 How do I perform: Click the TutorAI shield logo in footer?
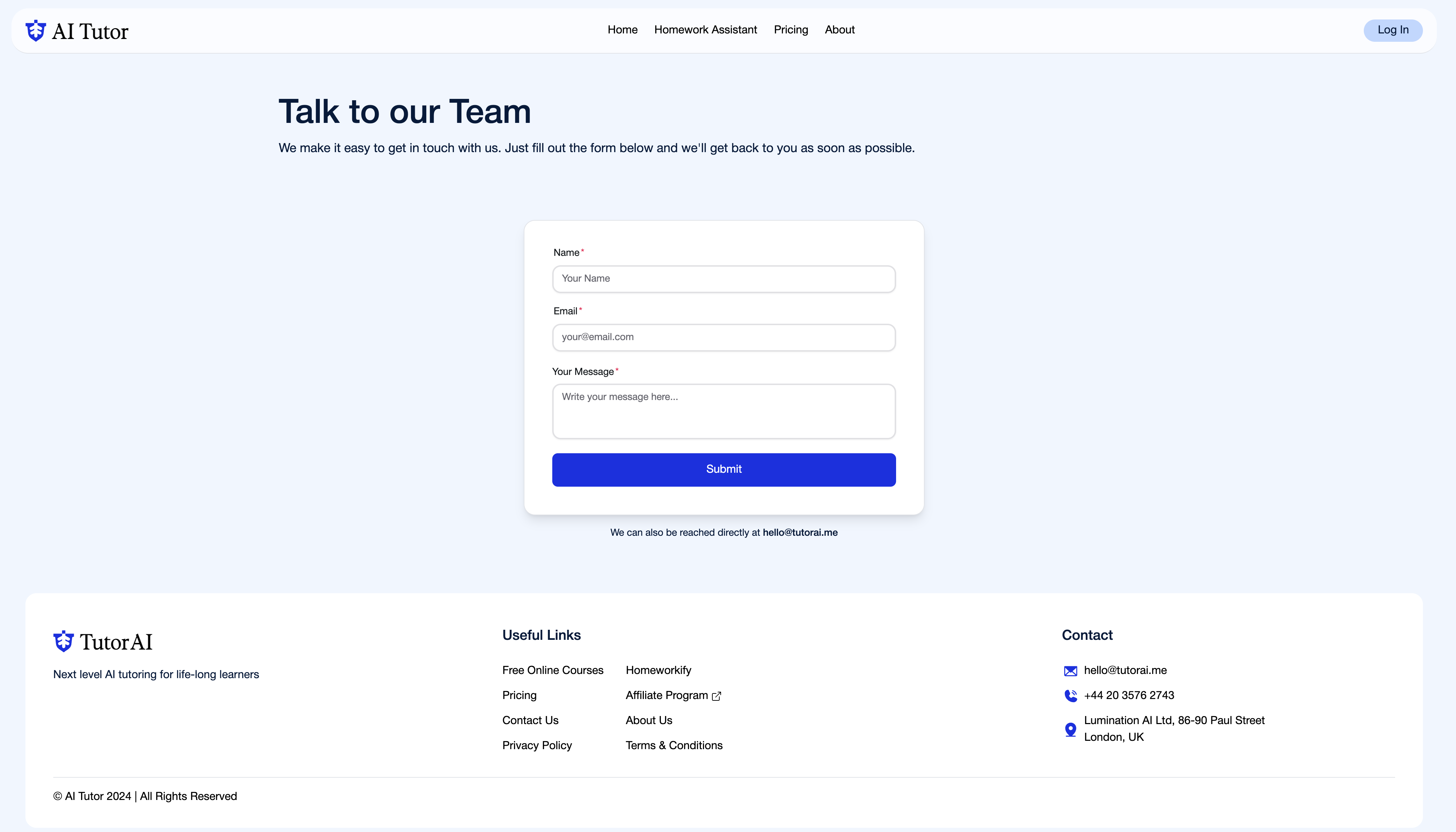coord(63,641)
